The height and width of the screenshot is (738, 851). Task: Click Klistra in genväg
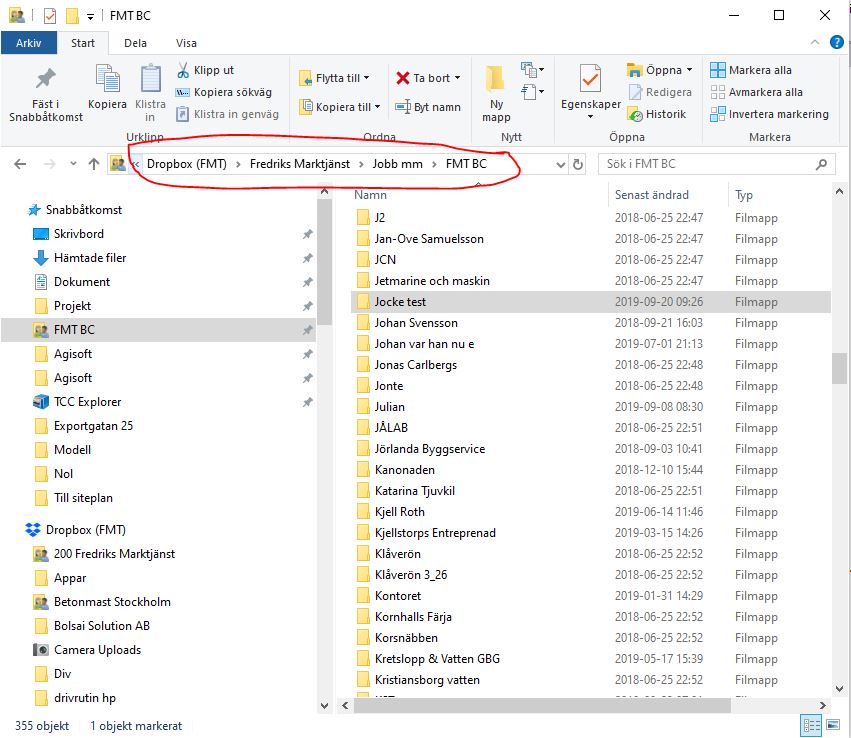click(x=227, y=114)
